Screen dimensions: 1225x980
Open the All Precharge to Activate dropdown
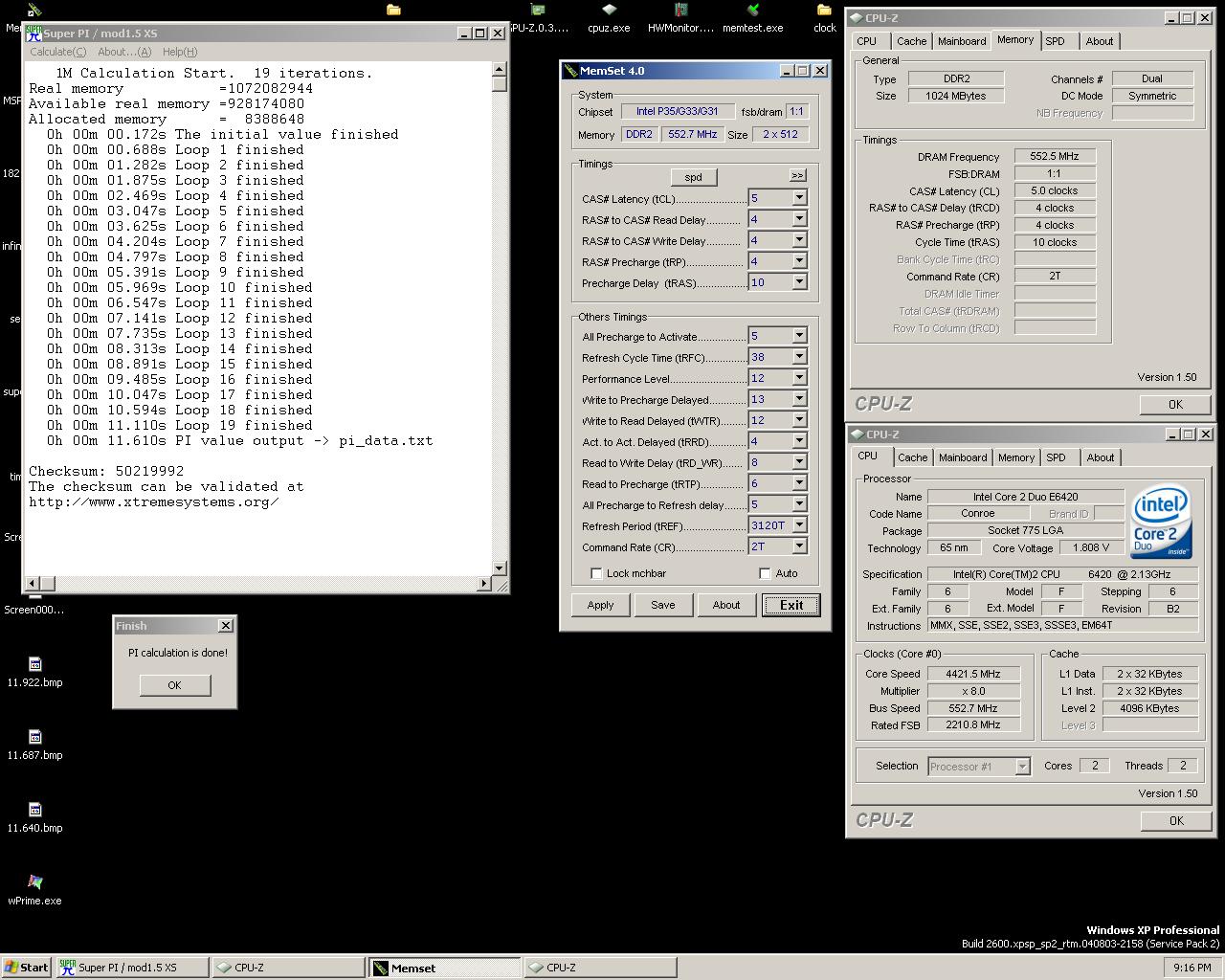click(x=799, y=336)
